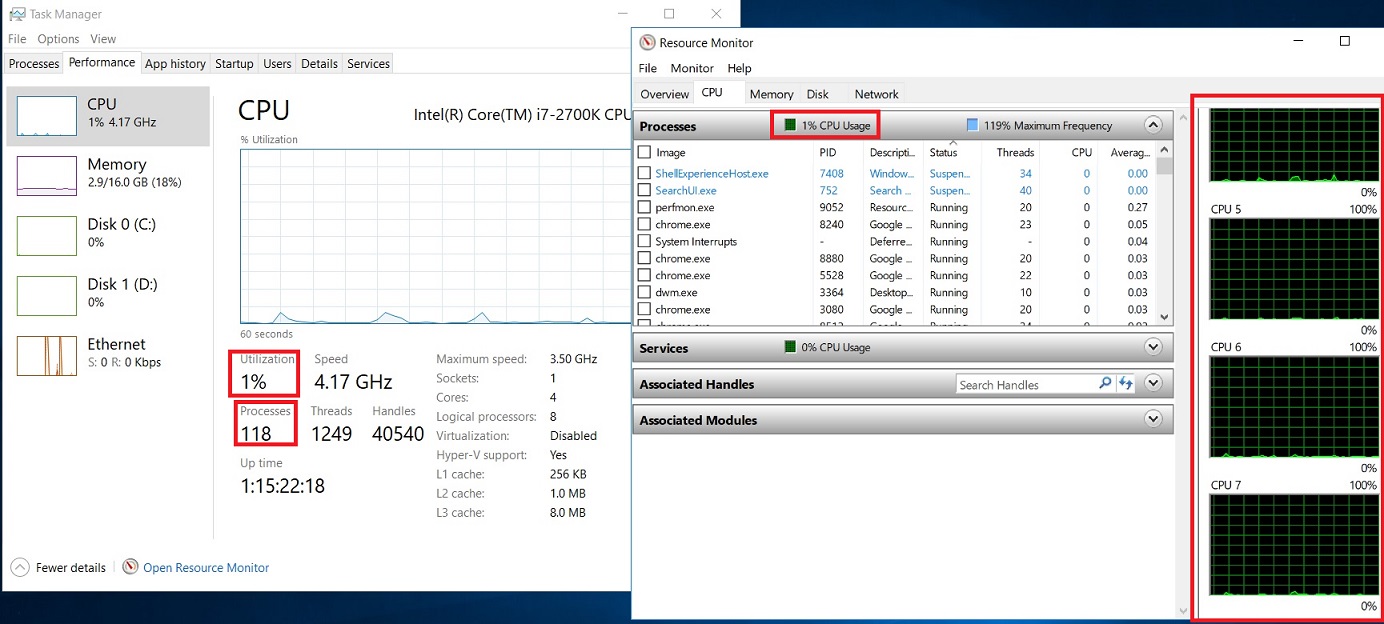This screenshot has height=624, width=1384.
Task: Click the process list scrollbar up arrow
Action: (1164, 150)
